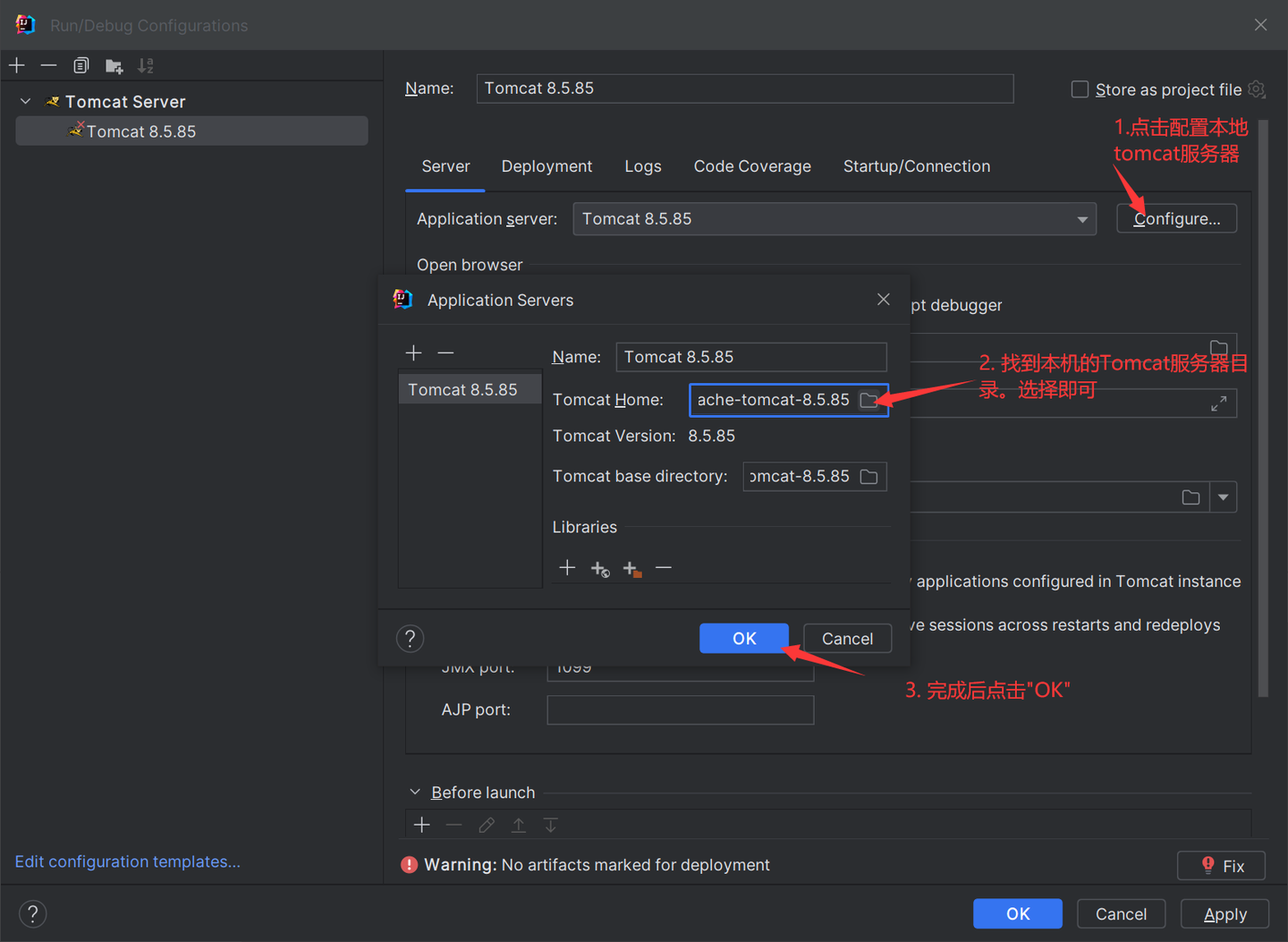Open help in Application Servers dialog

410,639
